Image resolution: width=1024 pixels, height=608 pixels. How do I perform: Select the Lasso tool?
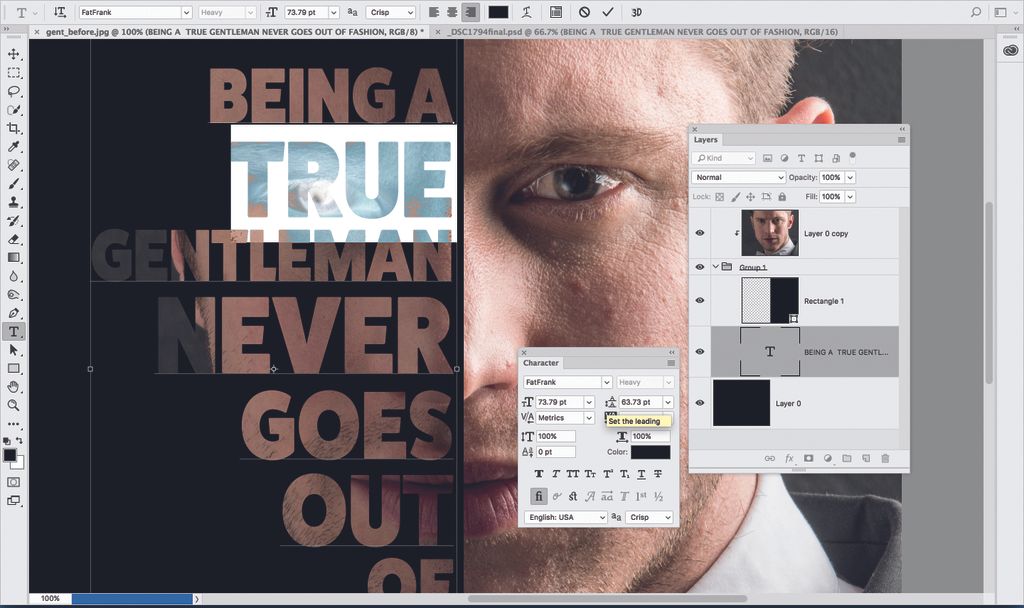pos(14,92)
